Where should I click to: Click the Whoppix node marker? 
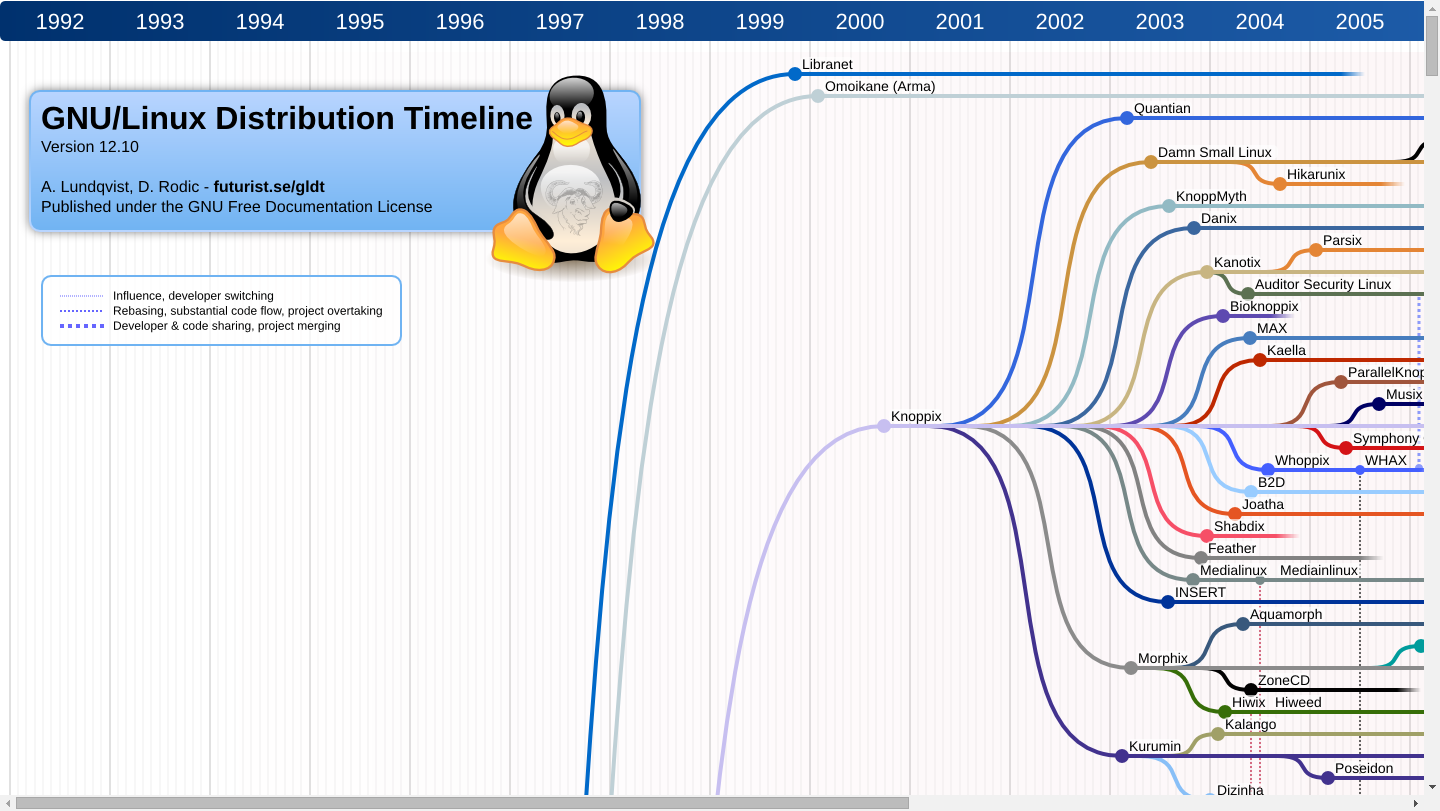pyautogui.click(x=1268, y=470)
